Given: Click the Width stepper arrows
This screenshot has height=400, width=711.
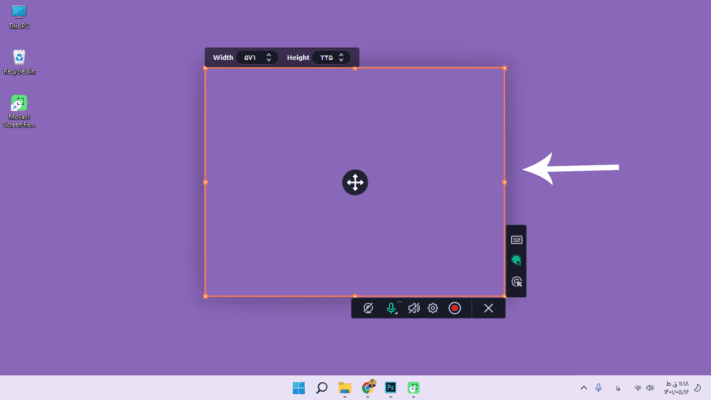Looking at the screenshot, I should click(x=269, y=58).
